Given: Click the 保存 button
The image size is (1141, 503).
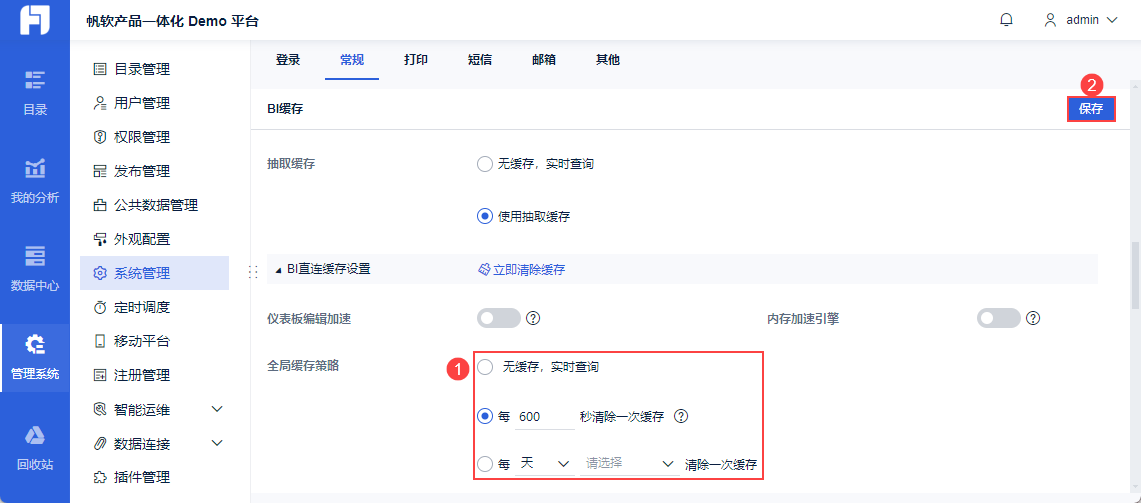Looking at the screenshot, I should coord(1090,109).
